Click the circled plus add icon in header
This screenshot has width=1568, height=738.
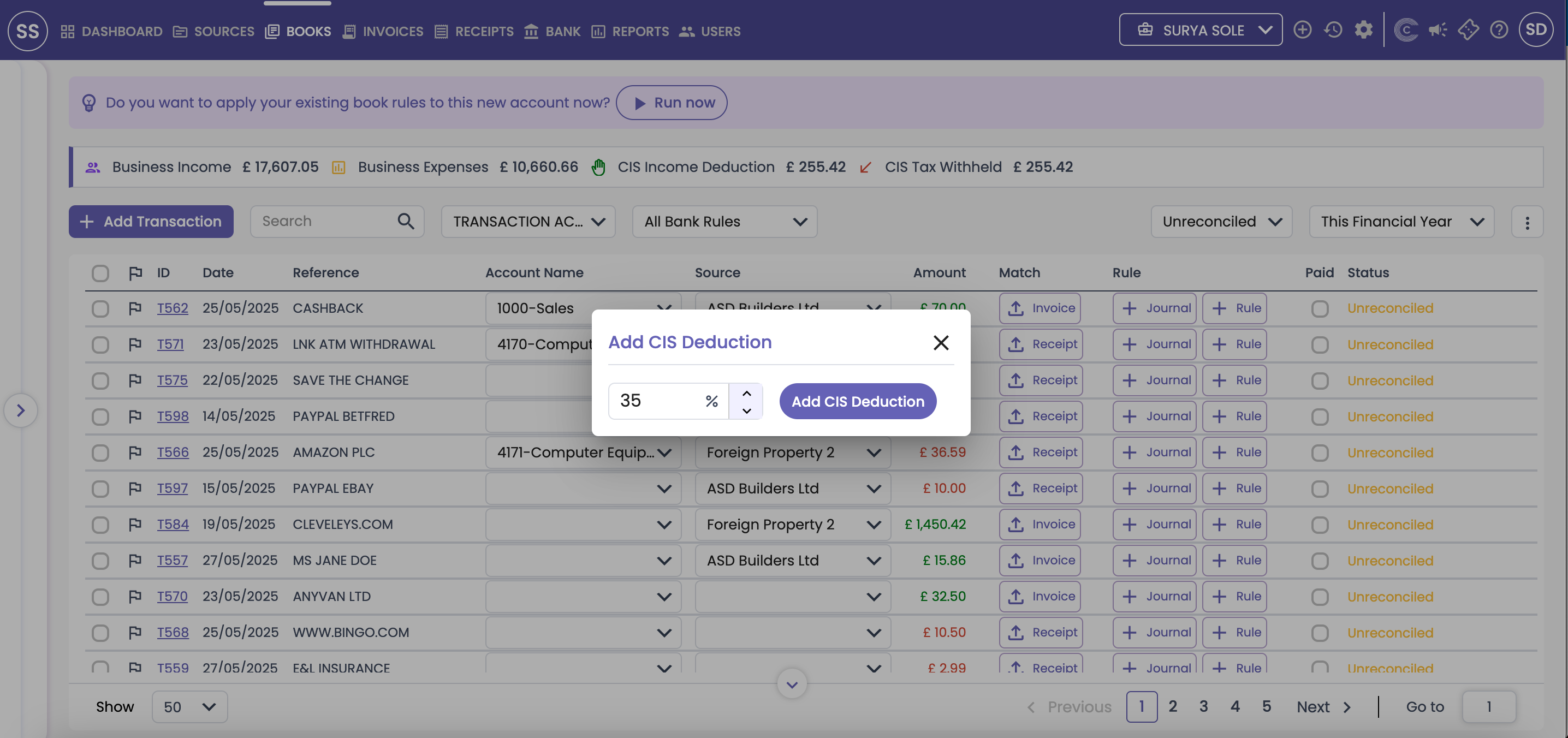1302,30
